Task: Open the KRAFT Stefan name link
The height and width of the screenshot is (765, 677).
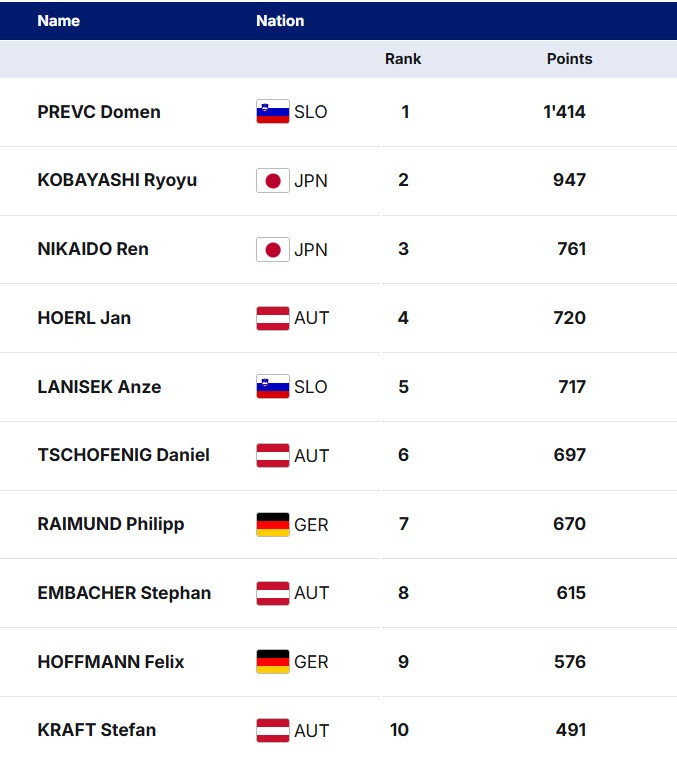Action: [x=97, y=730]
